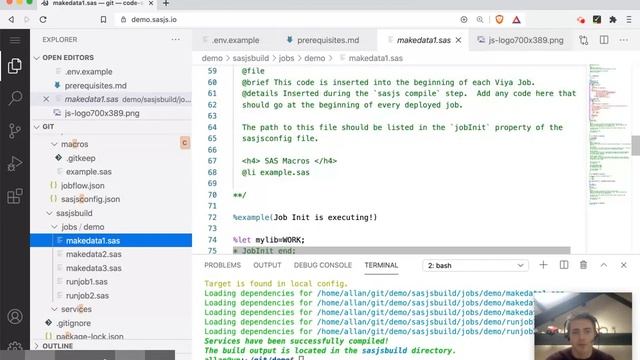Click the compare changes icon in editor toolbar
640x360 pixels.
click(x=584, y=40)
